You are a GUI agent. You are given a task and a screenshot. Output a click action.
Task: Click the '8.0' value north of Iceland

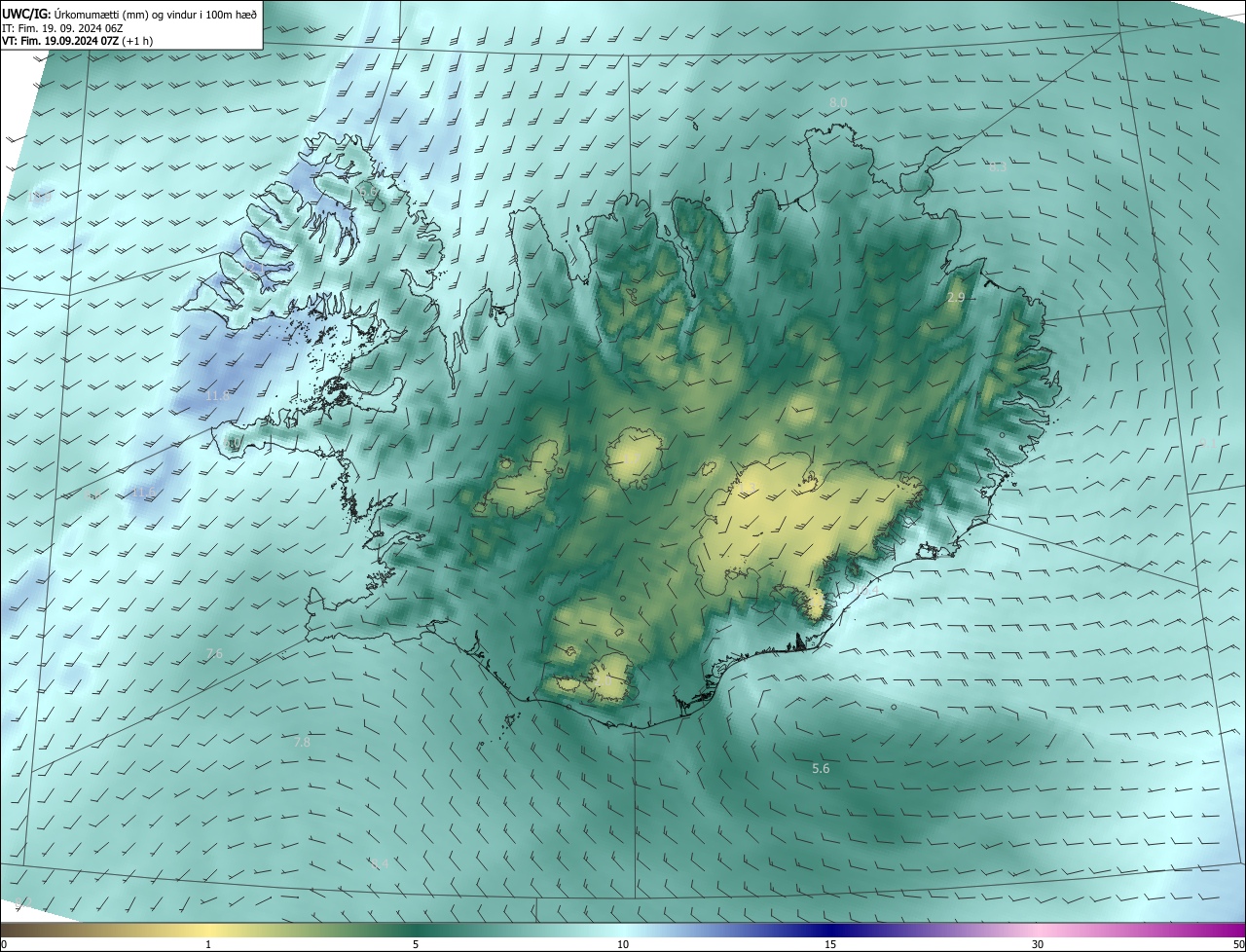(x=838, y=102)
